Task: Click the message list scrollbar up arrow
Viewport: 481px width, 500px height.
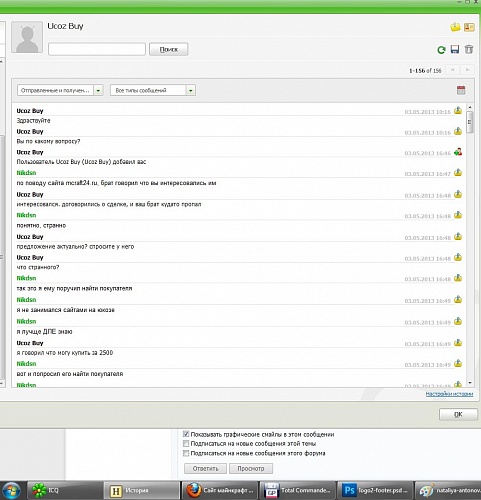Action: pos(470,107)
